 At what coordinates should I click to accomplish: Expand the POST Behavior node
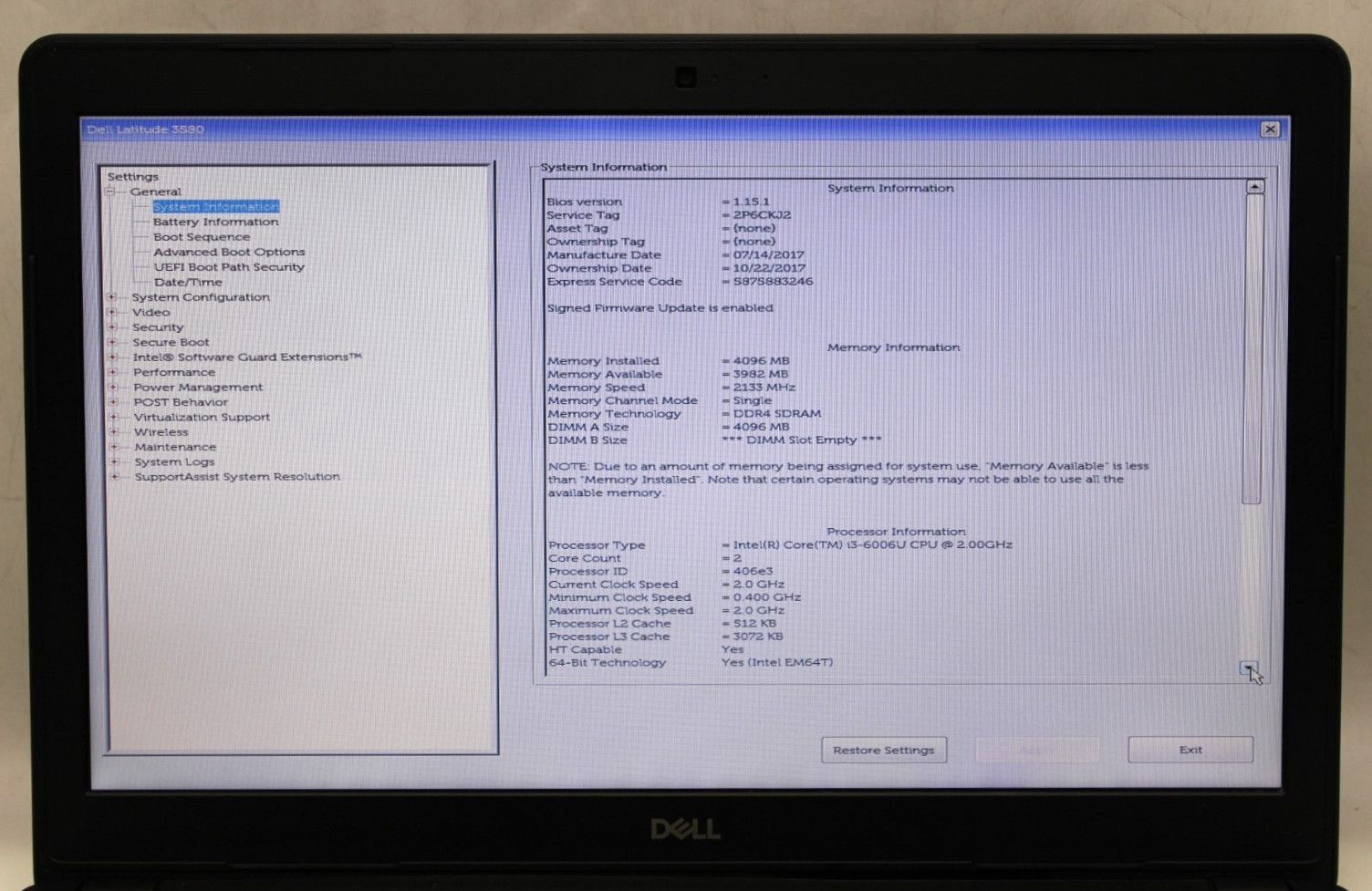tap(113, 402)
